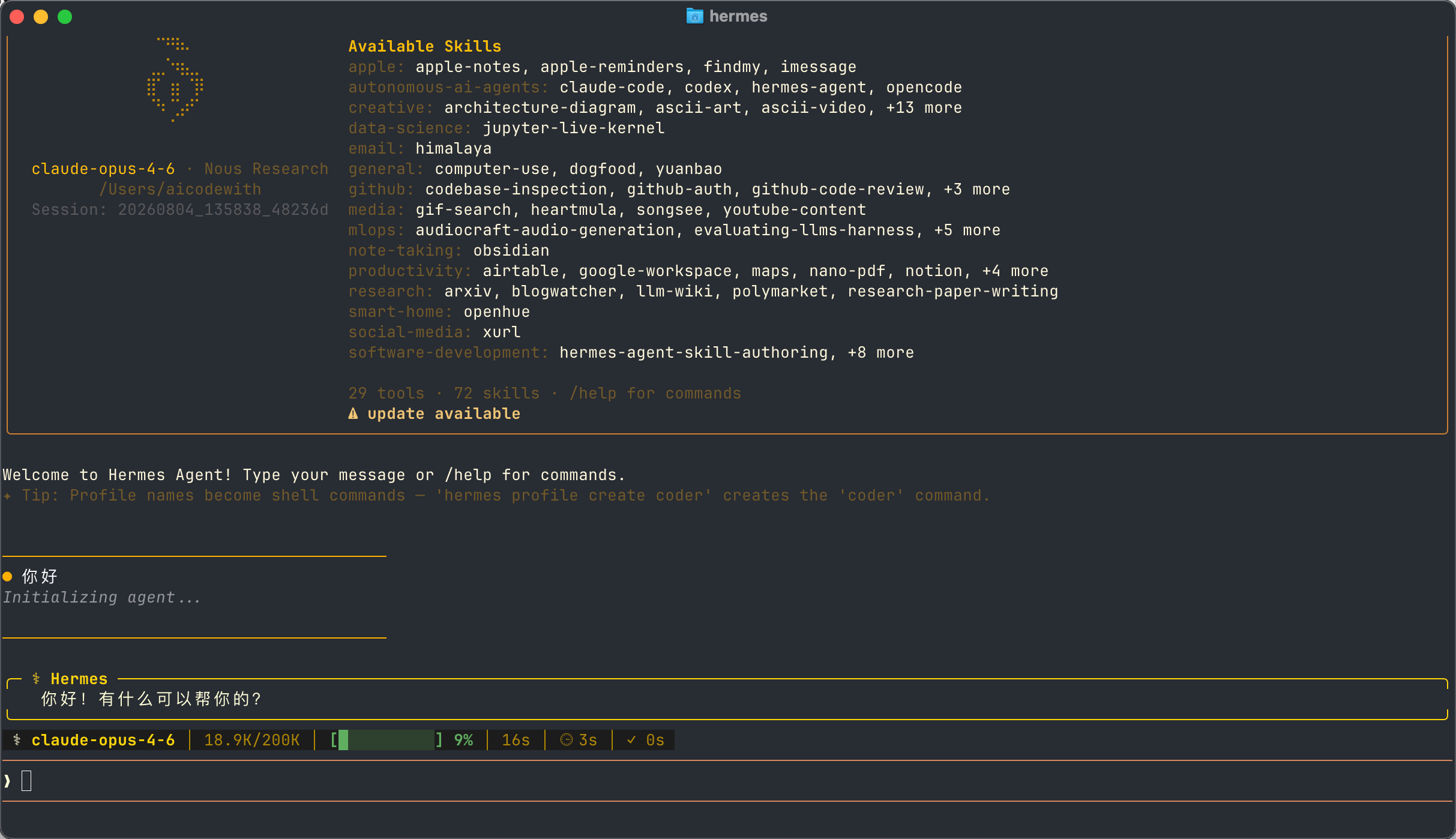Click the 'update available' notice
Image resolution: width=1456 pixels, height=839 pixels.
pos(444,413)
